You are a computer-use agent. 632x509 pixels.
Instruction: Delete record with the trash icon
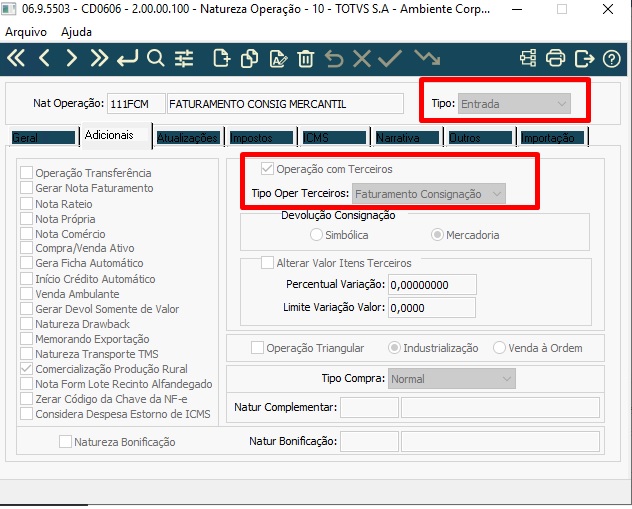point(306,58)
